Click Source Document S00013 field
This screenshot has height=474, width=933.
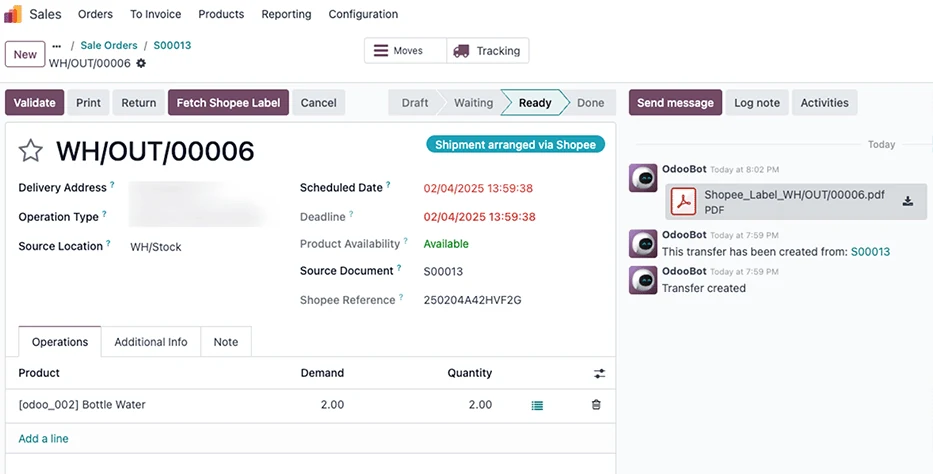(443, 271)
